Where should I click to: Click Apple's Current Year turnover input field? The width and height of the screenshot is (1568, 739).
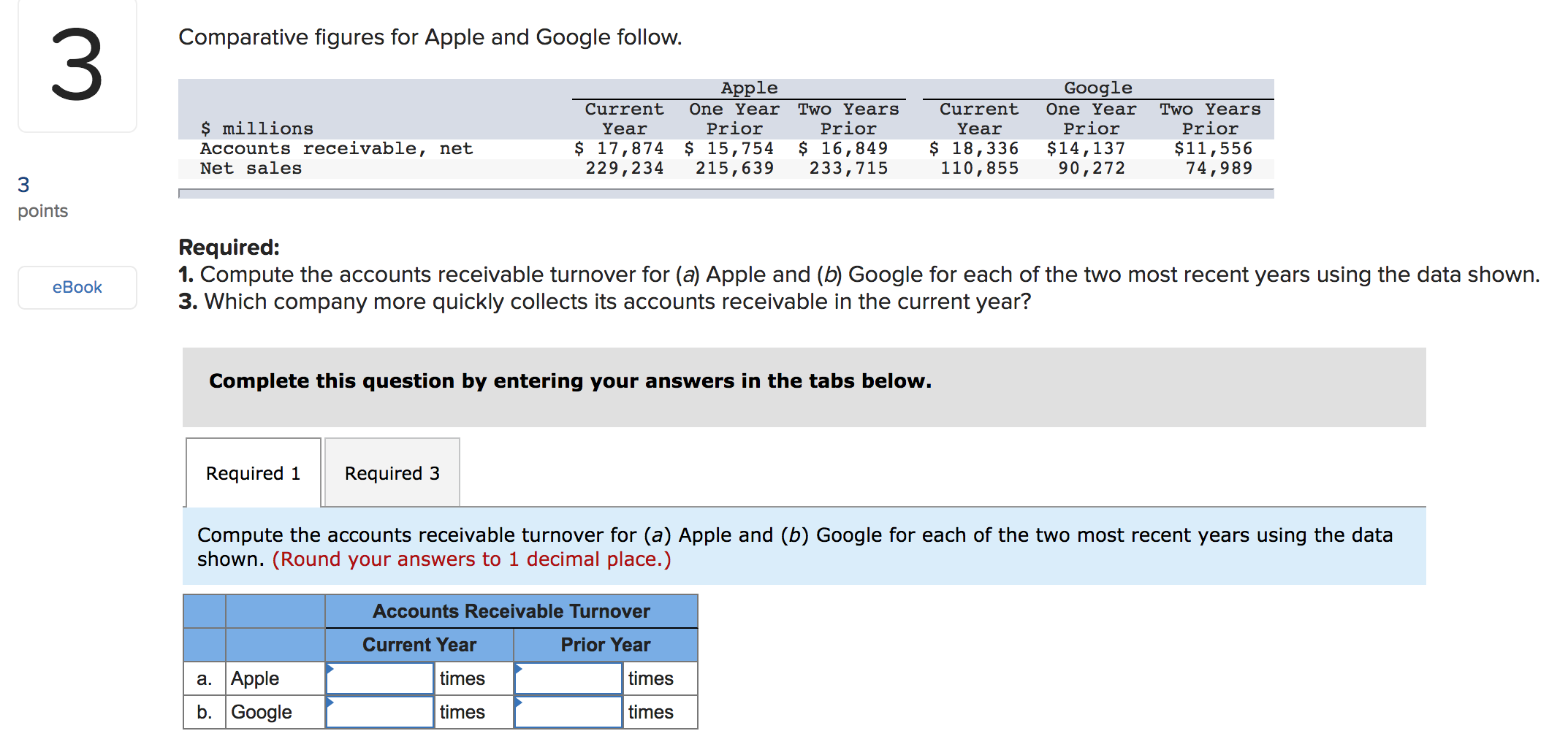click(x=380, y=678)
